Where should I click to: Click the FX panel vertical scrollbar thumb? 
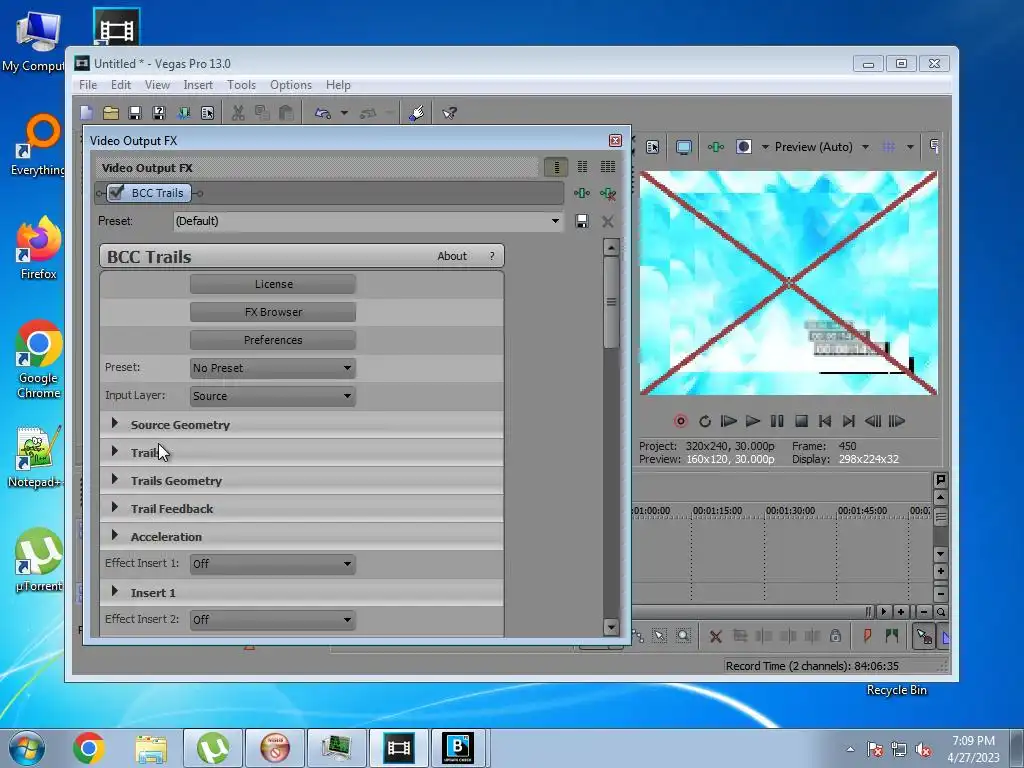(611, 302)
